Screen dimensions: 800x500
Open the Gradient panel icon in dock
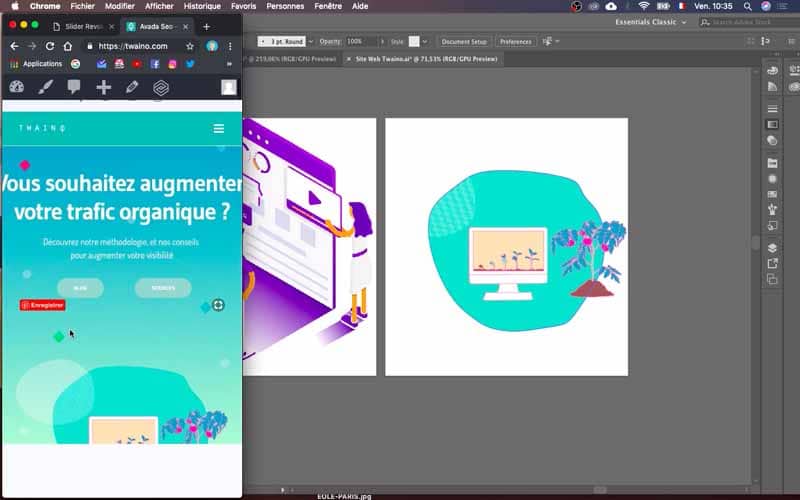(772, 124)
